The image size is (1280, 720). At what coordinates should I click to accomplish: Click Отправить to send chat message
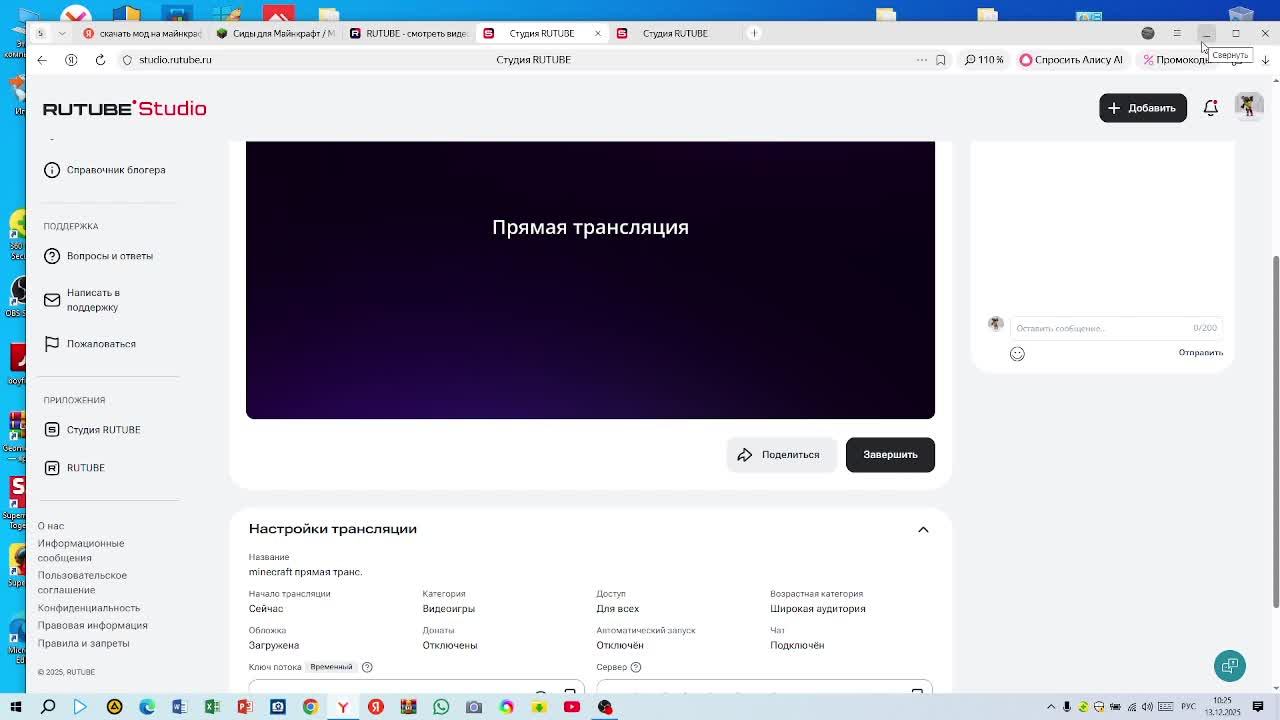[1200, 353]
